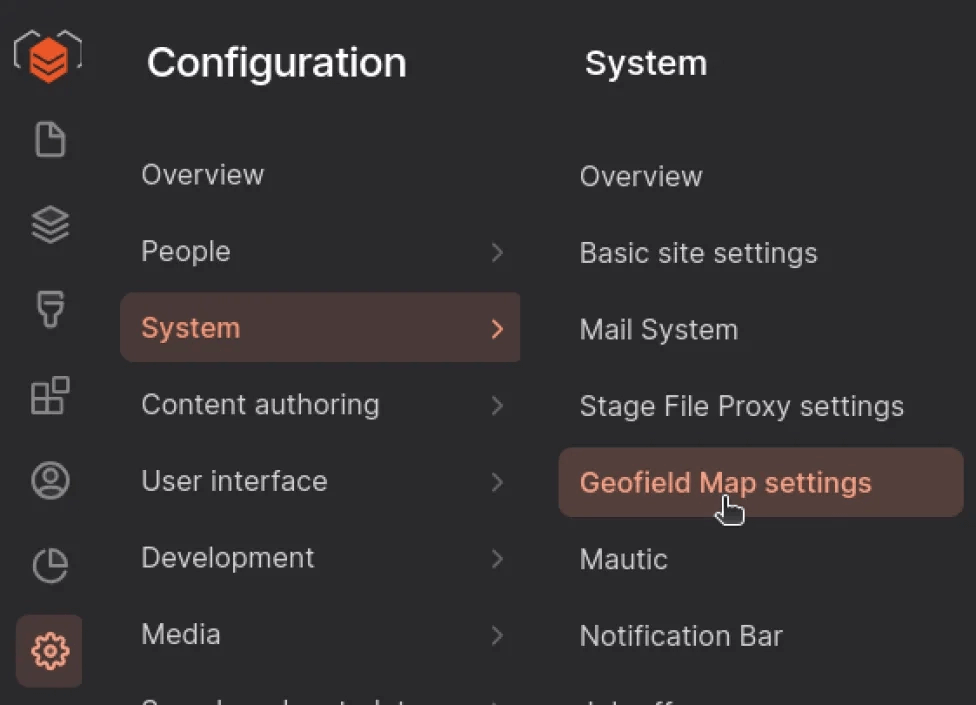Select the Structure layers icon

tap(48, 225)
